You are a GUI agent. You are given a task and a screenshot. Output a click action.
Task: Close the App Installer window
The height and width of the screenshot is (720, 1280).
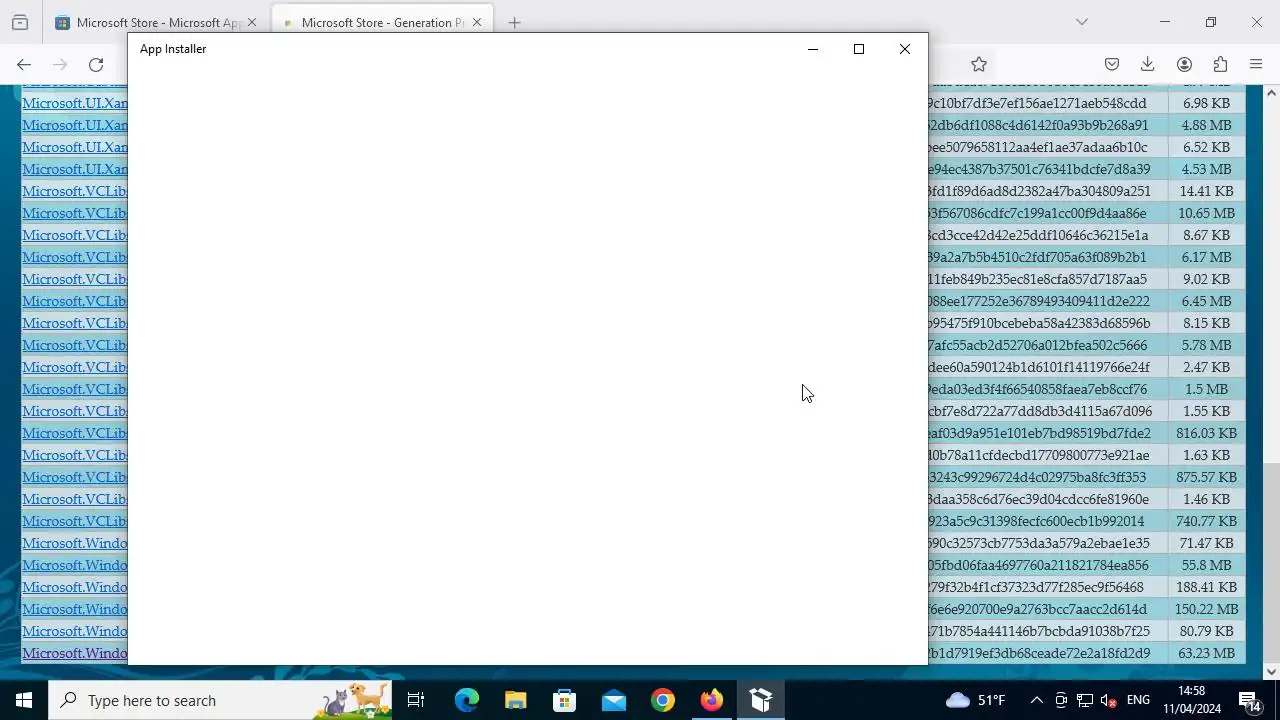point(905,49)
